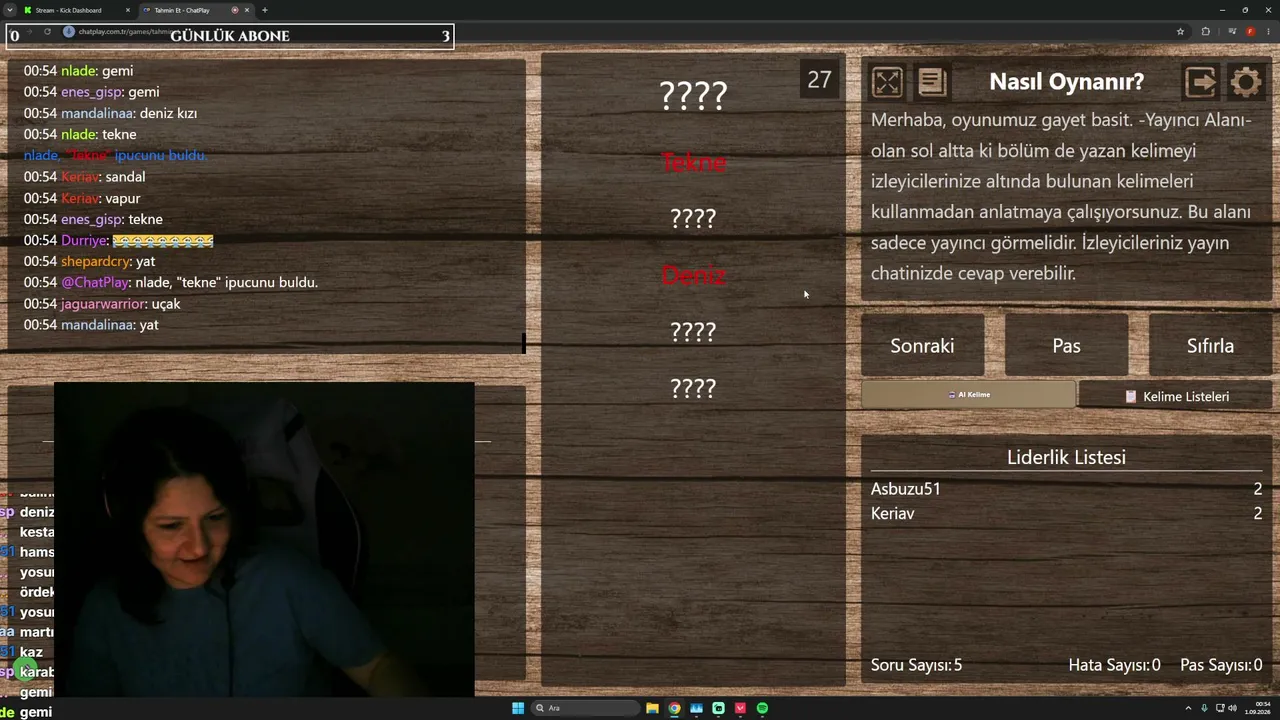The image size is (1280, 720).
Task: Open the network system tray icon
Action: [x=1220, y=708]
